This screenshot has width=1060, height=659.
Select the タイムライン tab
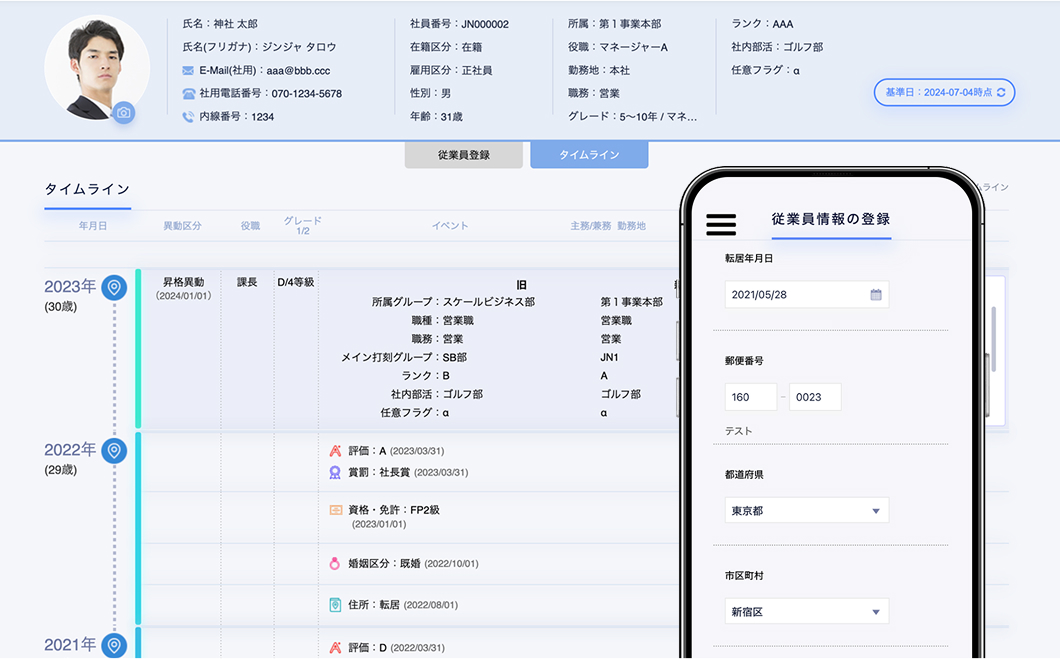point(589,155)
